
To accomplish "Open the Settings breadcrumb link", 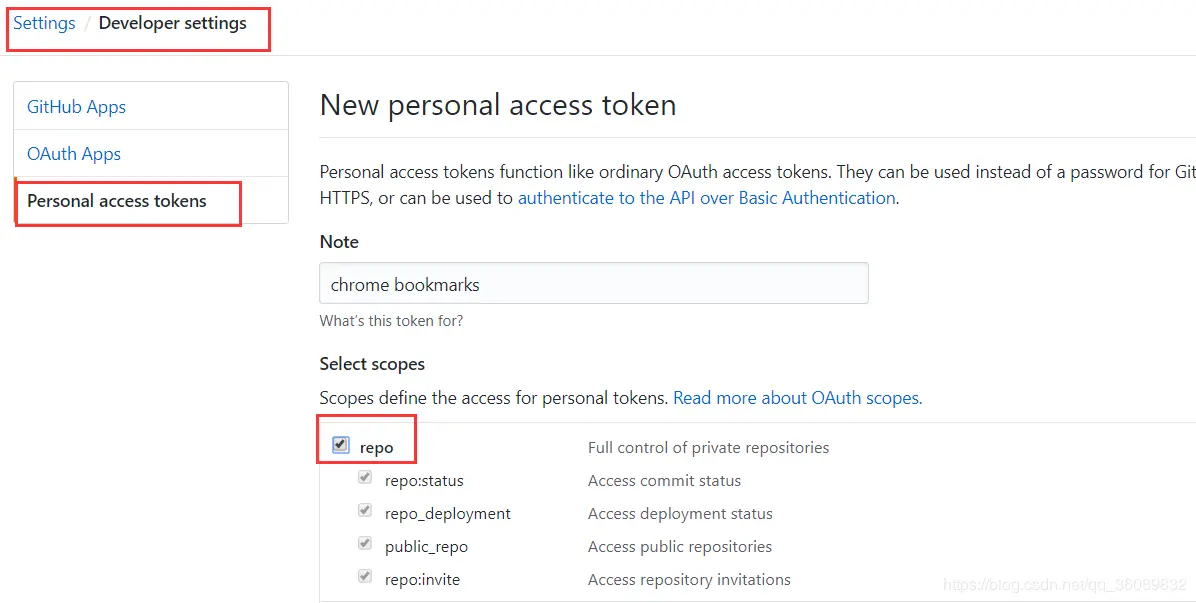I will (44, 23).
